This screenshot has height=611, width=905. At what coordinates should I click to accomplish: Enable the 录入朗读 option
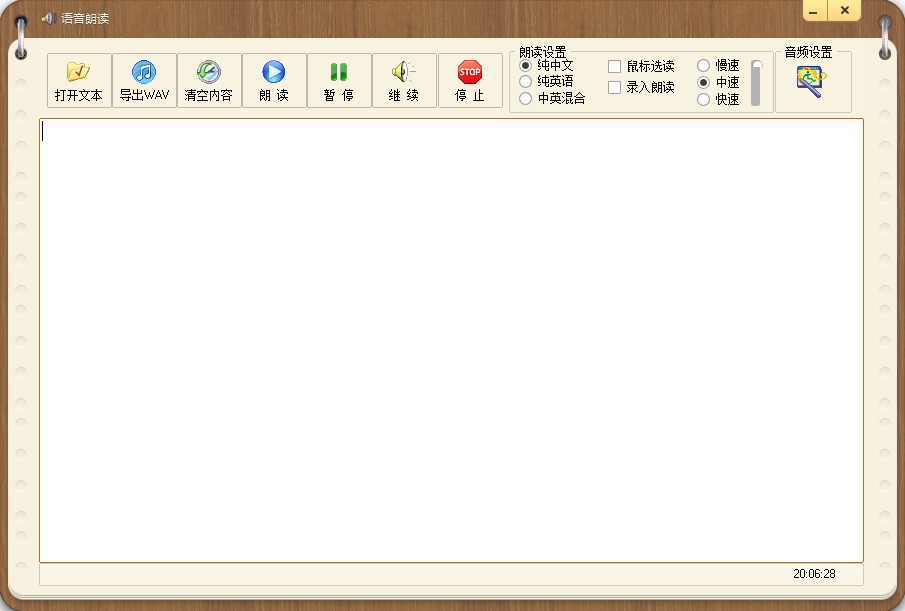click(x=615, y=87)
